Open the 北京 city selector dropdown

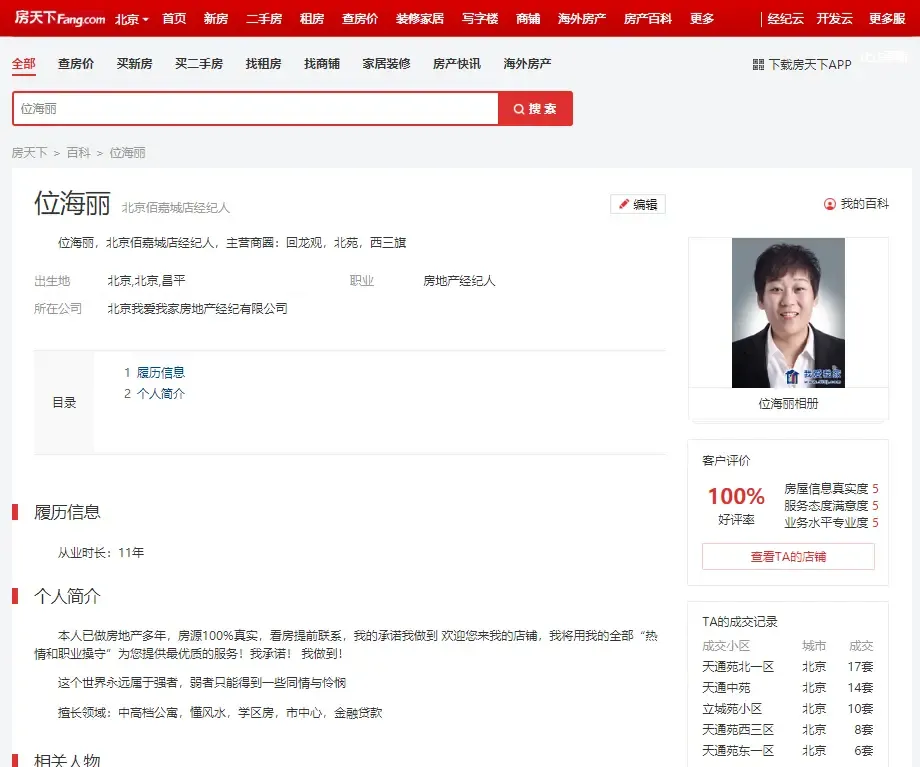(x=130, y=18)
